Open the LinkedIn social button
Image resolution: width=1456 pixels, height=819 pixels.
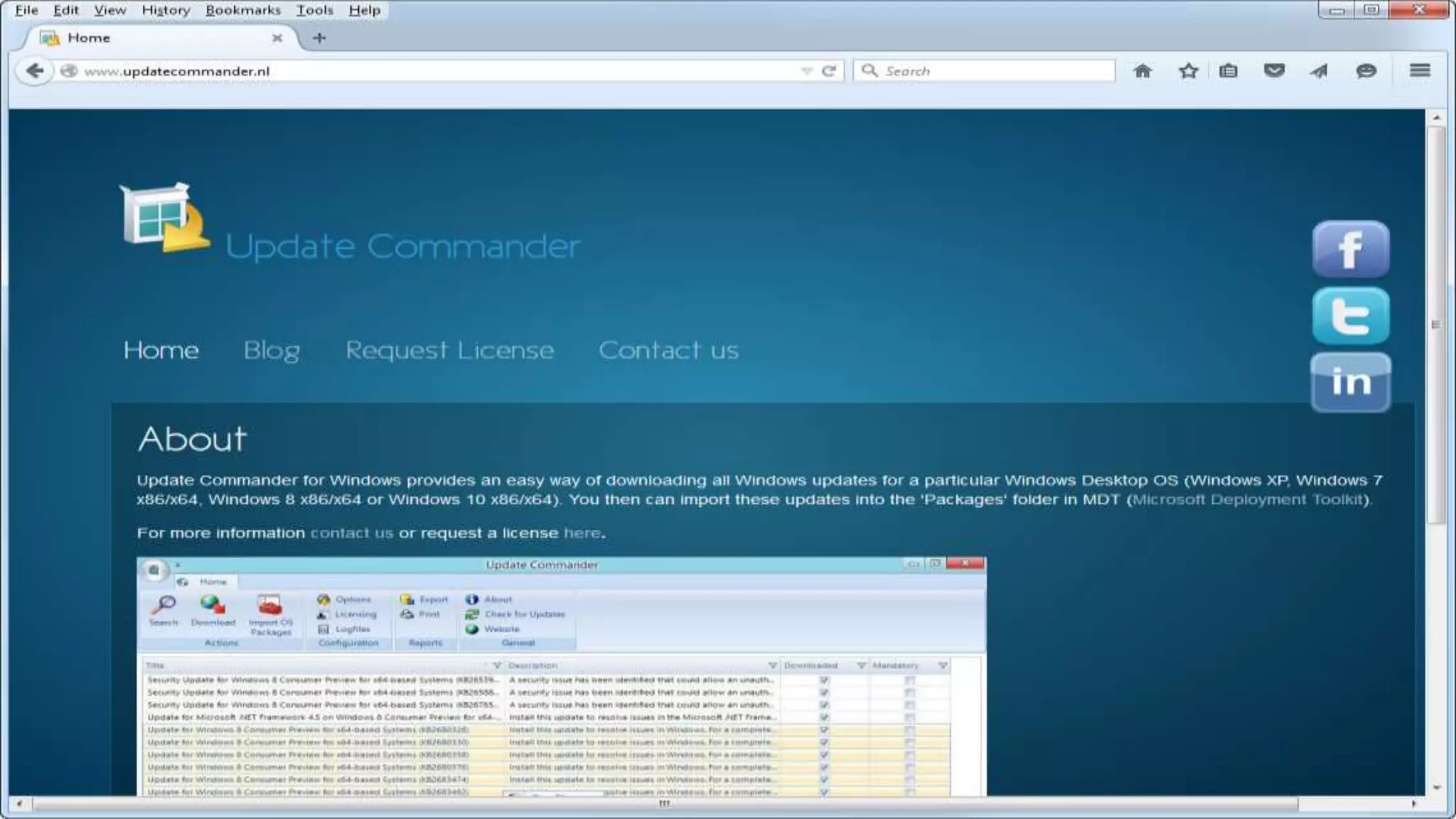[1351, 382]
